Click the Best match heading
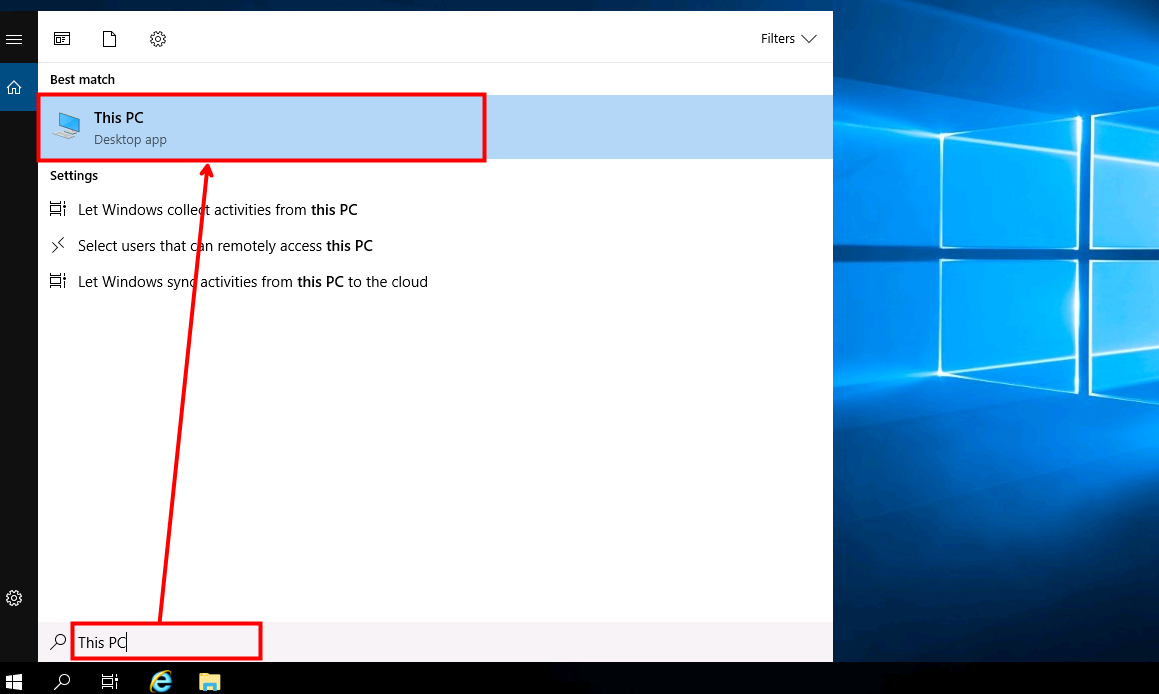This screenshot has width=1159, height=694. 82,79
